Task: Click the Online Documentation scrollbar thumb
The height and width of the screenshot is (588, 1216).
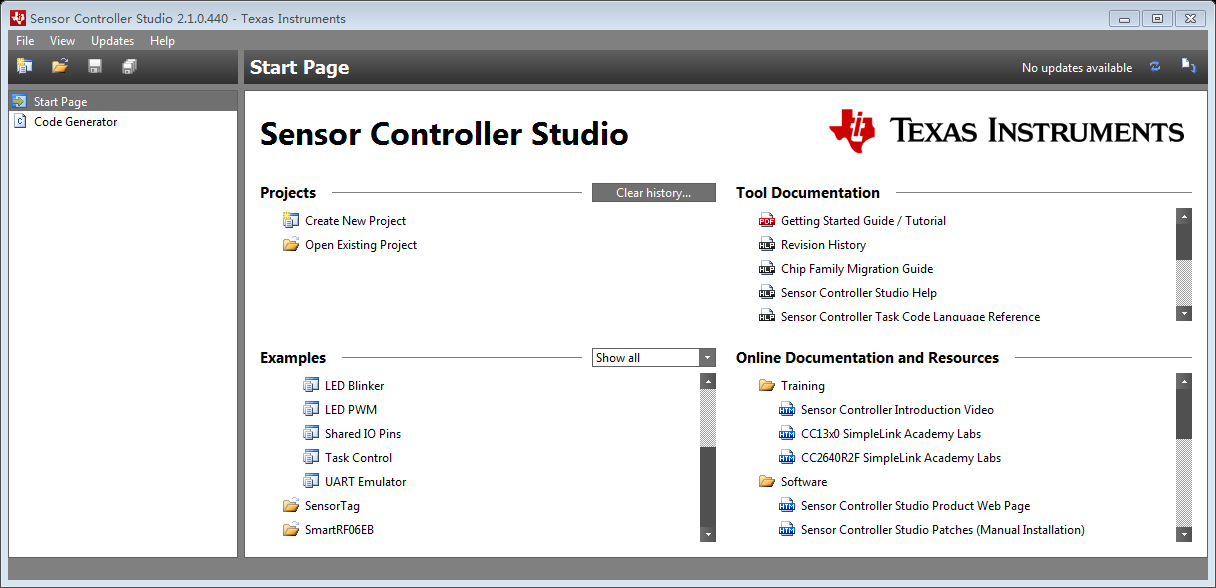Action: pyautogui.click(x=1184, y=414)
